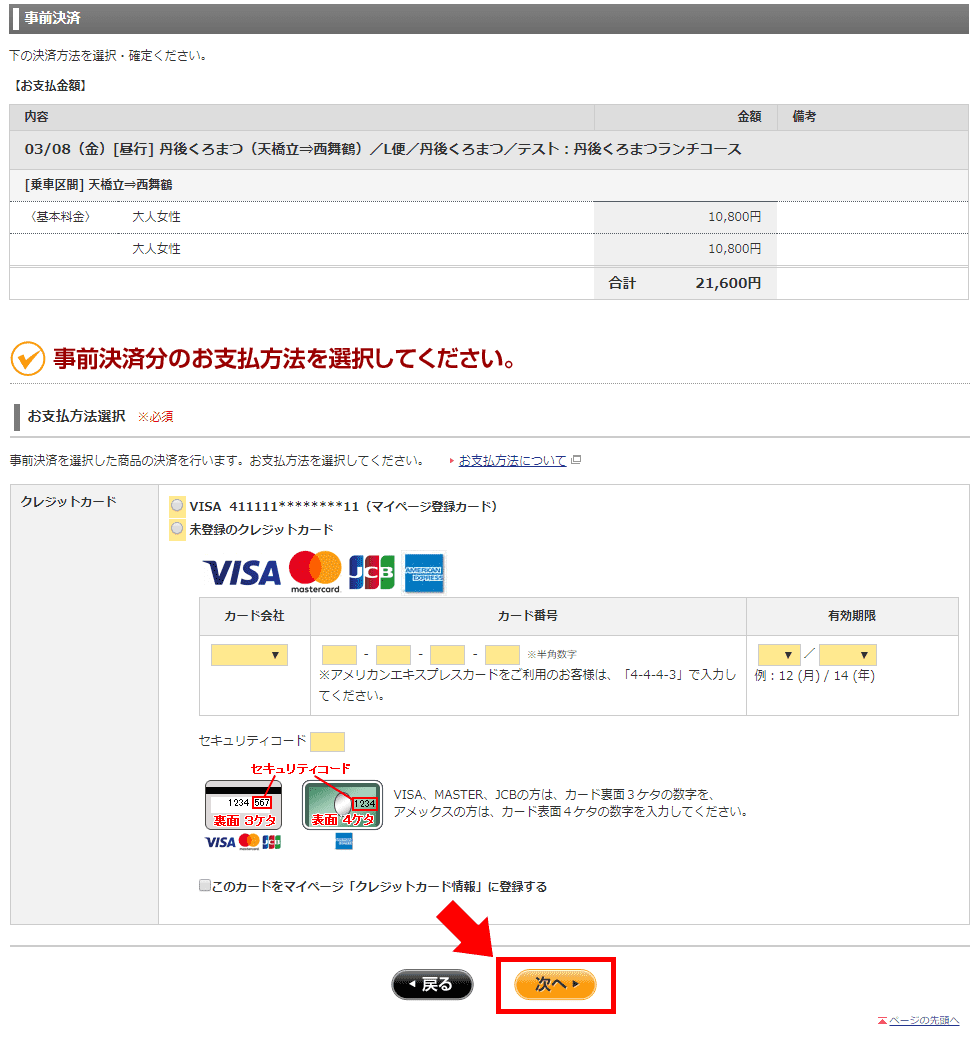Click the セキュリティコード input field
The height and width of the screenshot is (1056, 979).
(327, 741)
